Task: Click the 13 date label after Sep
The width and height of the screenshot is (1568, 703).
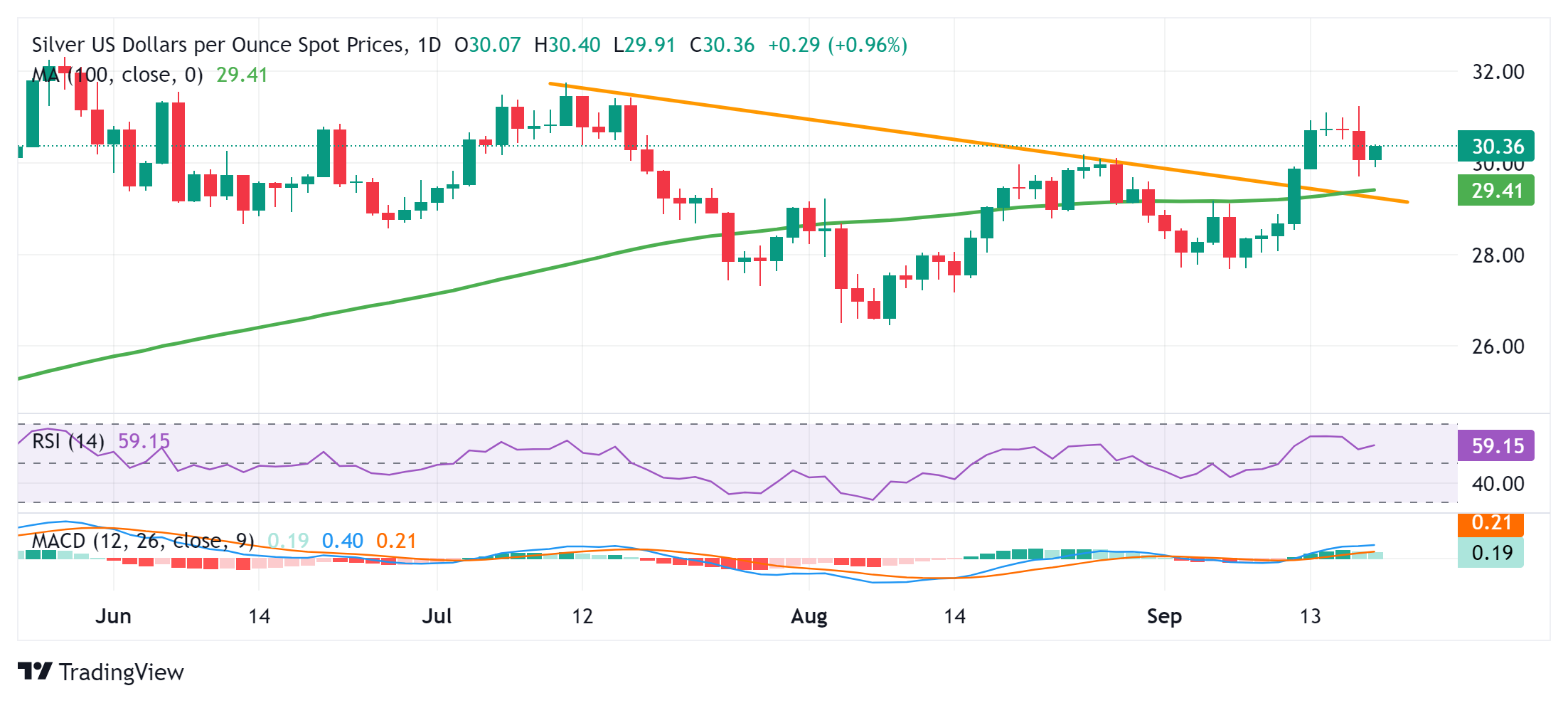Action: click(1310, 615)
